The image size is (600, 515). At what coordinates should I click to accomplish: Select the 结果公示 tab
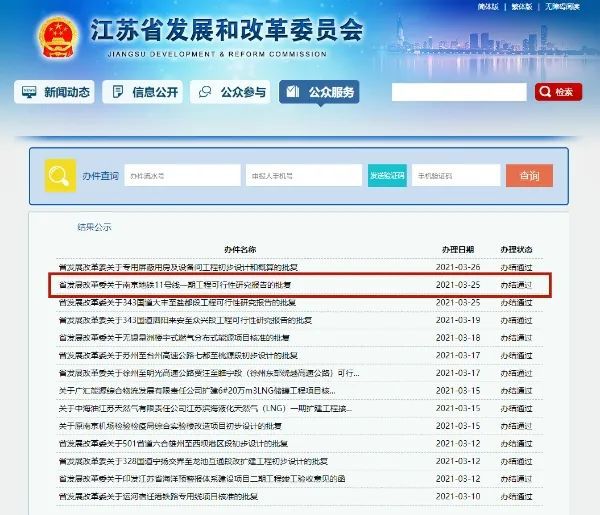coord(94,227)
